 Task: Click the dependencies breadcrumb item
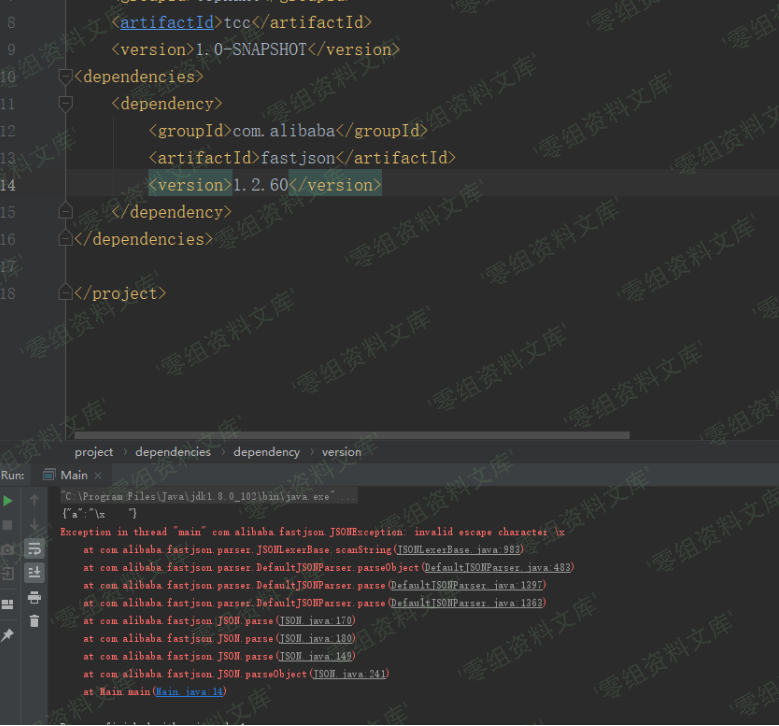(173, 452)
